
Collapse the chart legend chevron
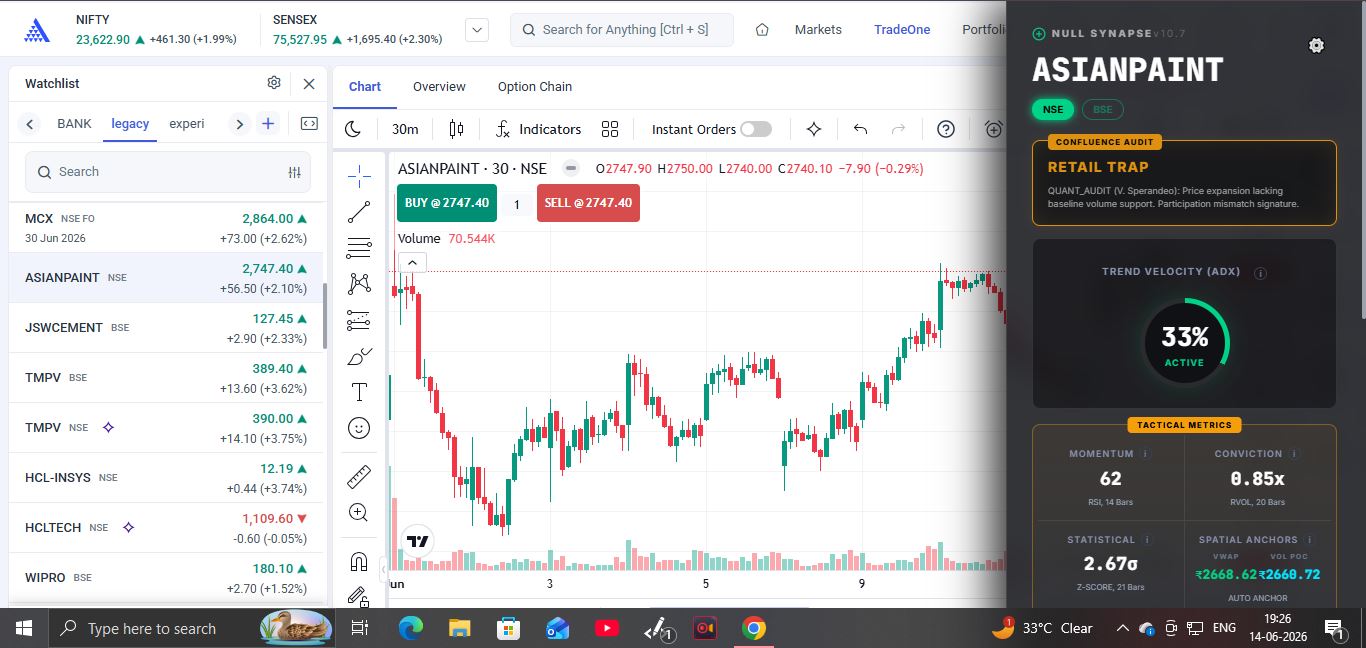click(412, 263)
